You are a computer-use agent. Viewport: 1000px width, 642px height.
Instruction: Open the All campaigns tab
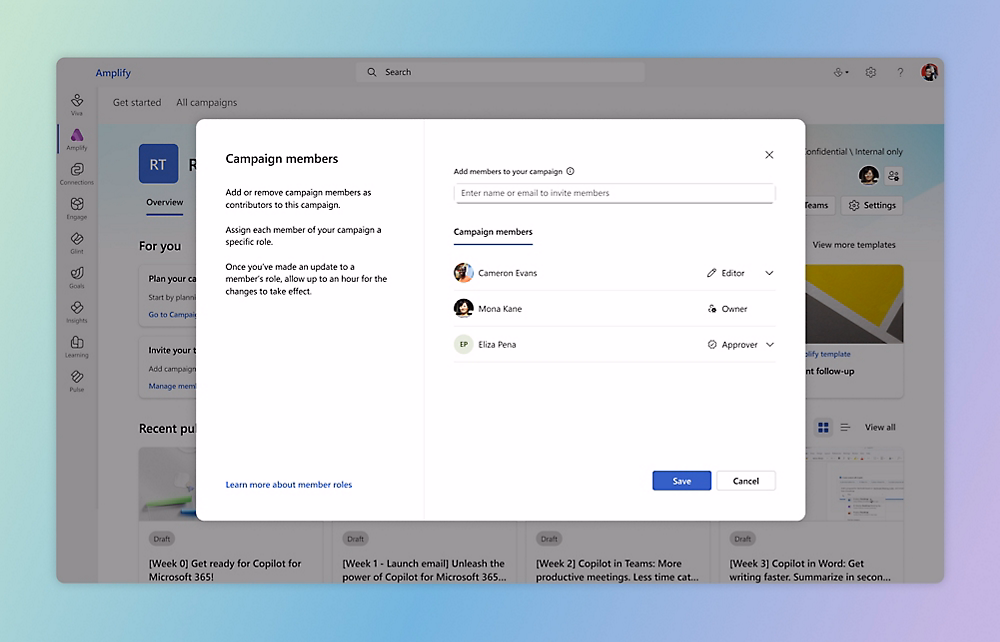pos(207,102)
